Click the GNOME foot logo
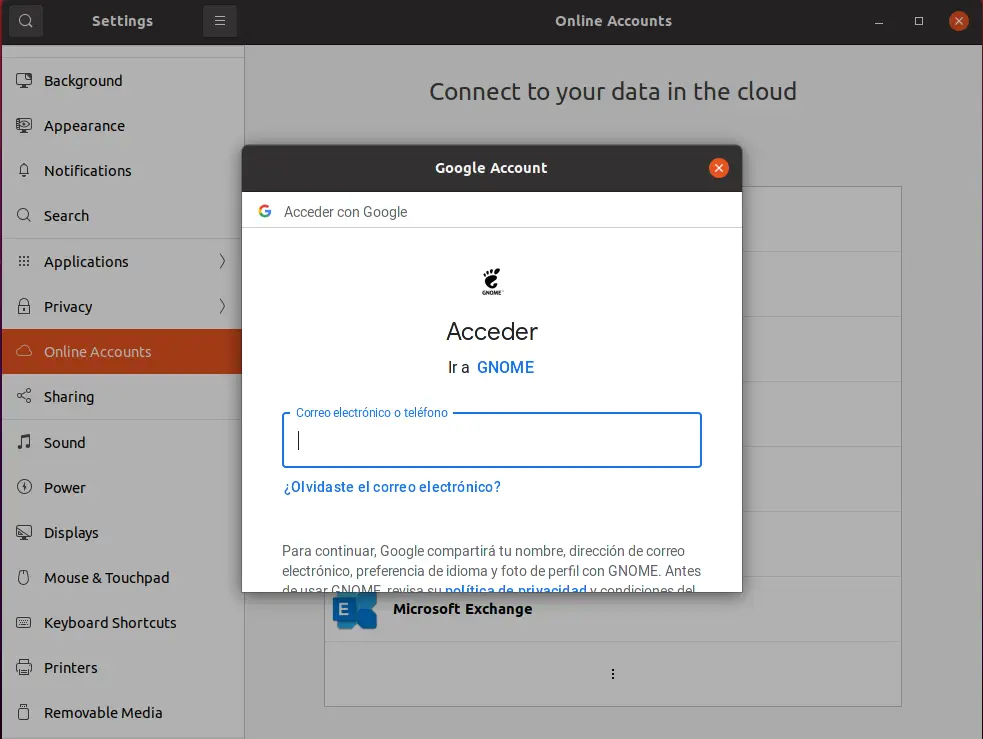 [x=492, y=281]
